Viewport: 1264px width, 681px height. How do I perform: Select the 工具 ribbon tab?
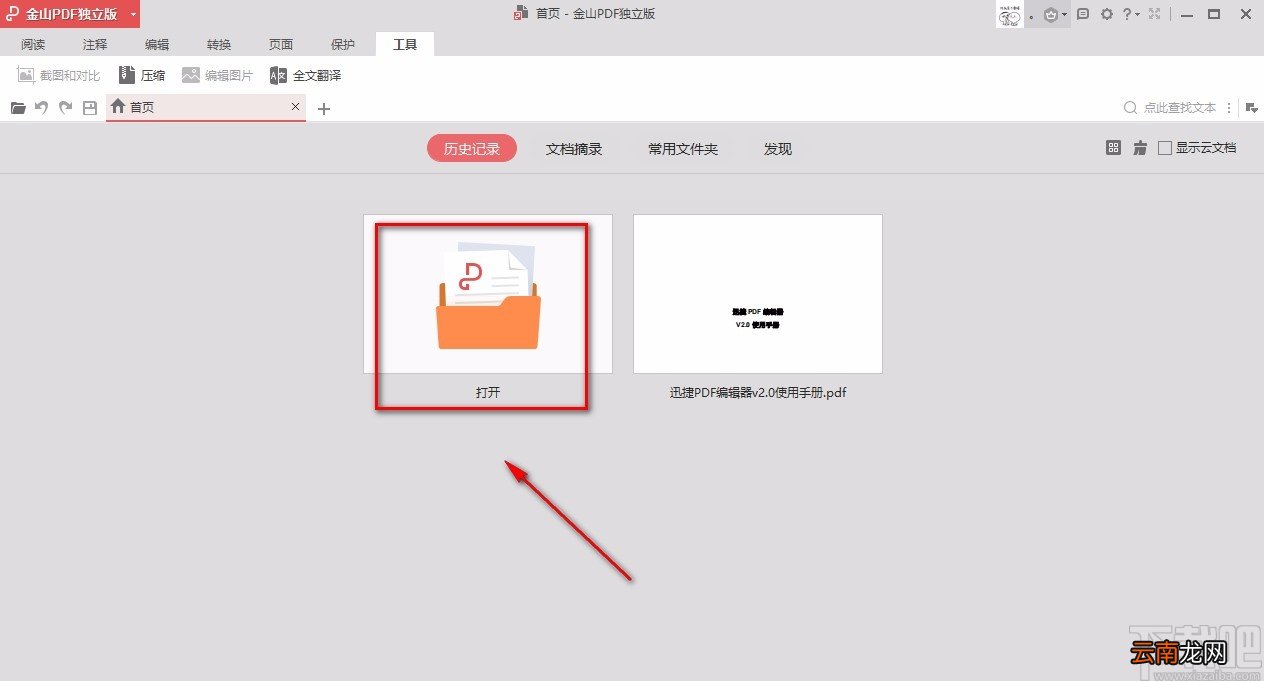(405, 44)
